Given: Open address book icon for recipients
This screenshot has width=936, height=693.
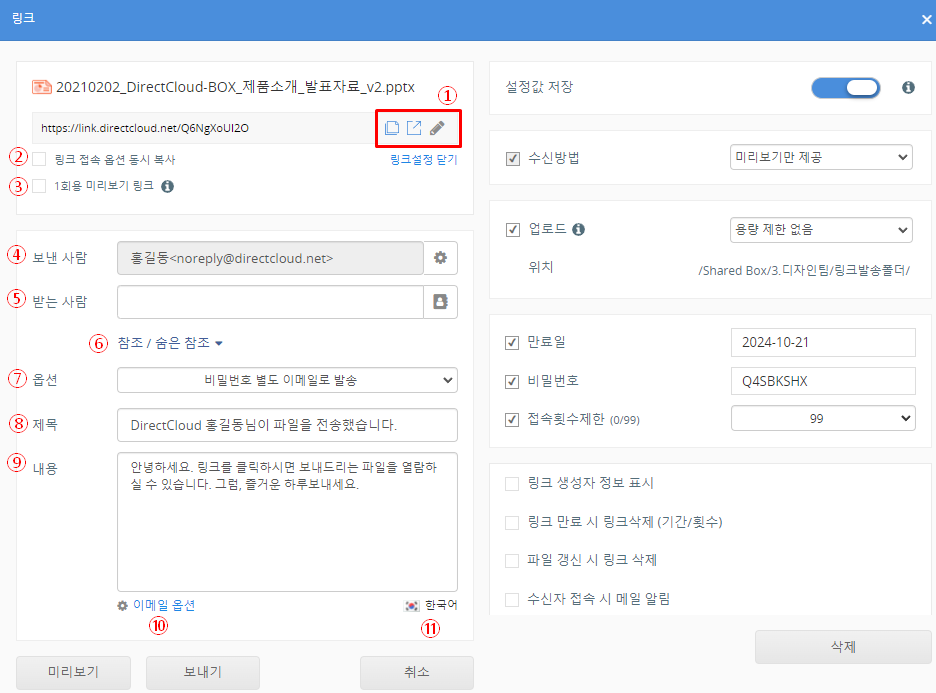Looking at the screenshot, I should 440,301.
